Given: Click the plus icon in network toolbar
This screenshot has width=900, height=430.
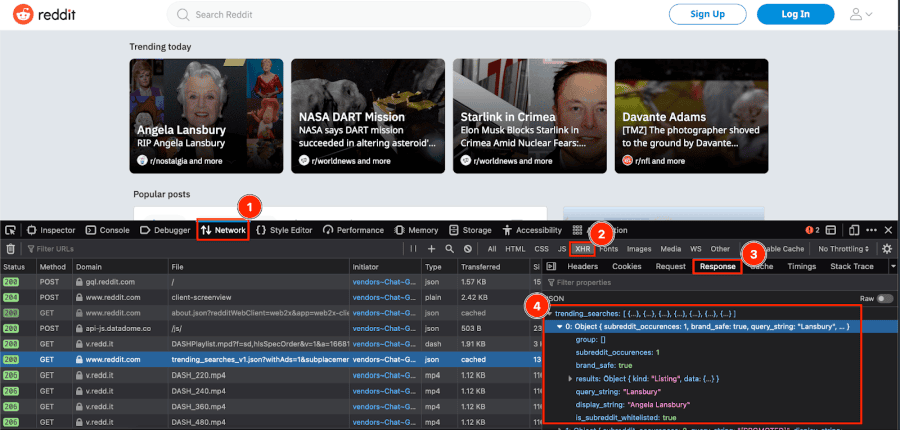Looking at the screenshot, I should coord(432,249).
